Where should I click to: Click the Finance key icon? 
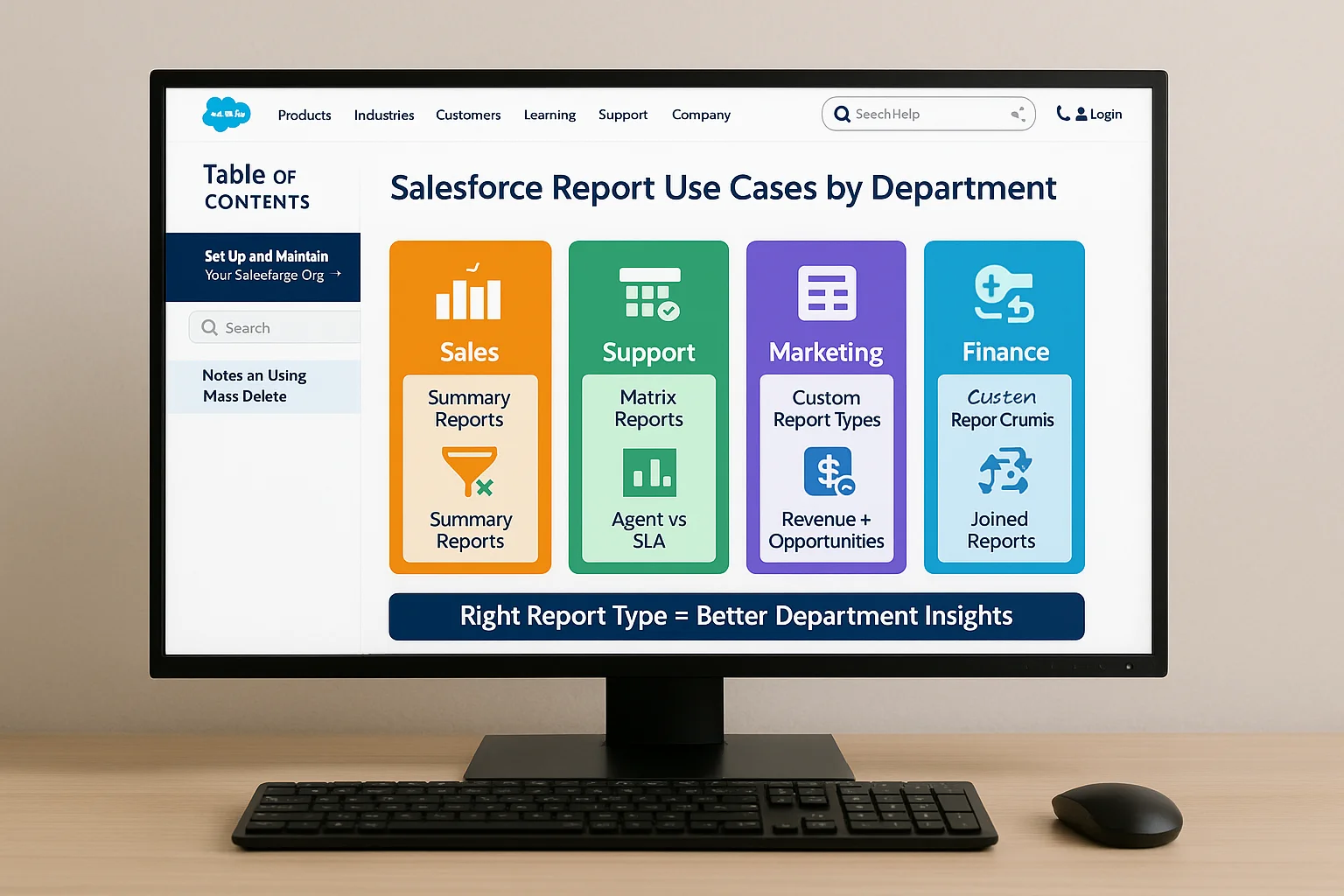tap(1004, 294)
